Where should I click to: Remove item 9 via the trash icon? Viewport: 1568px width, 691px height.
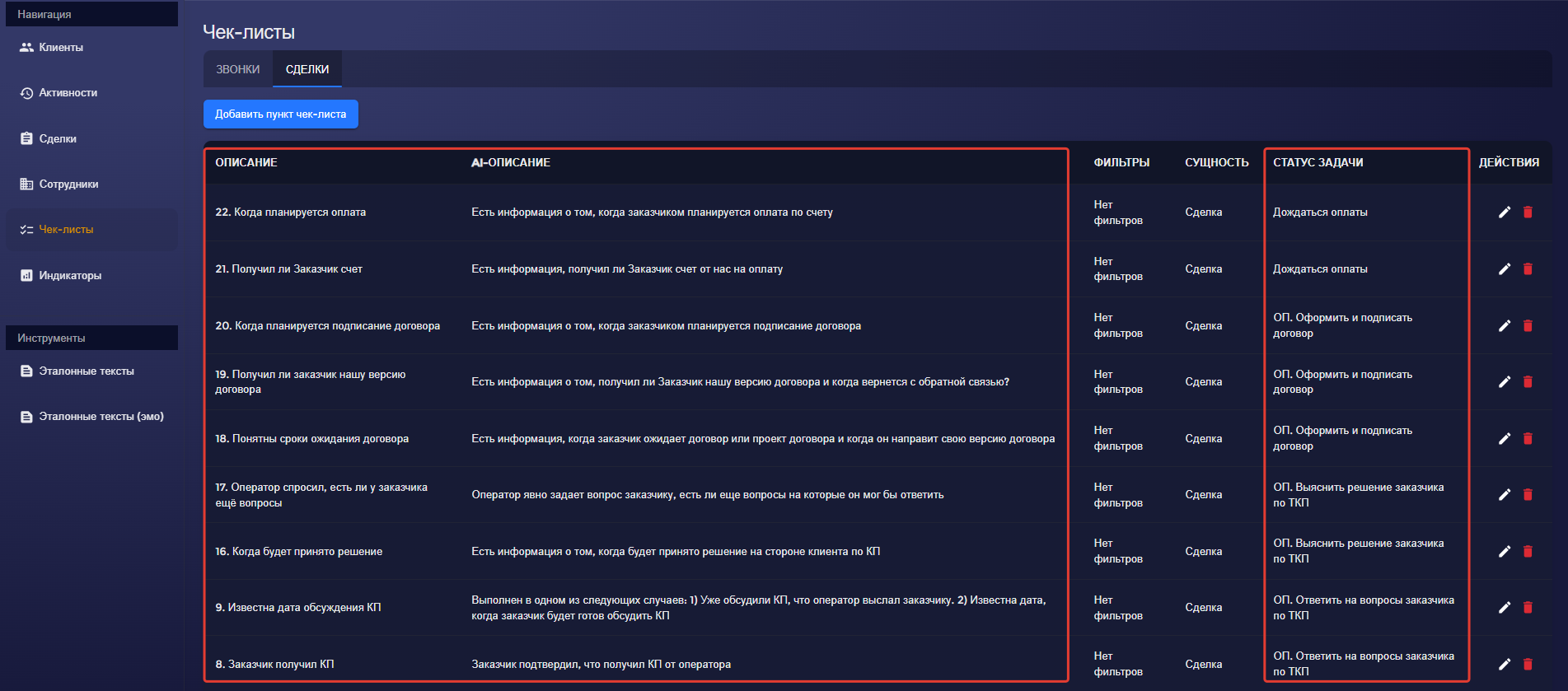coord(1528,608)
